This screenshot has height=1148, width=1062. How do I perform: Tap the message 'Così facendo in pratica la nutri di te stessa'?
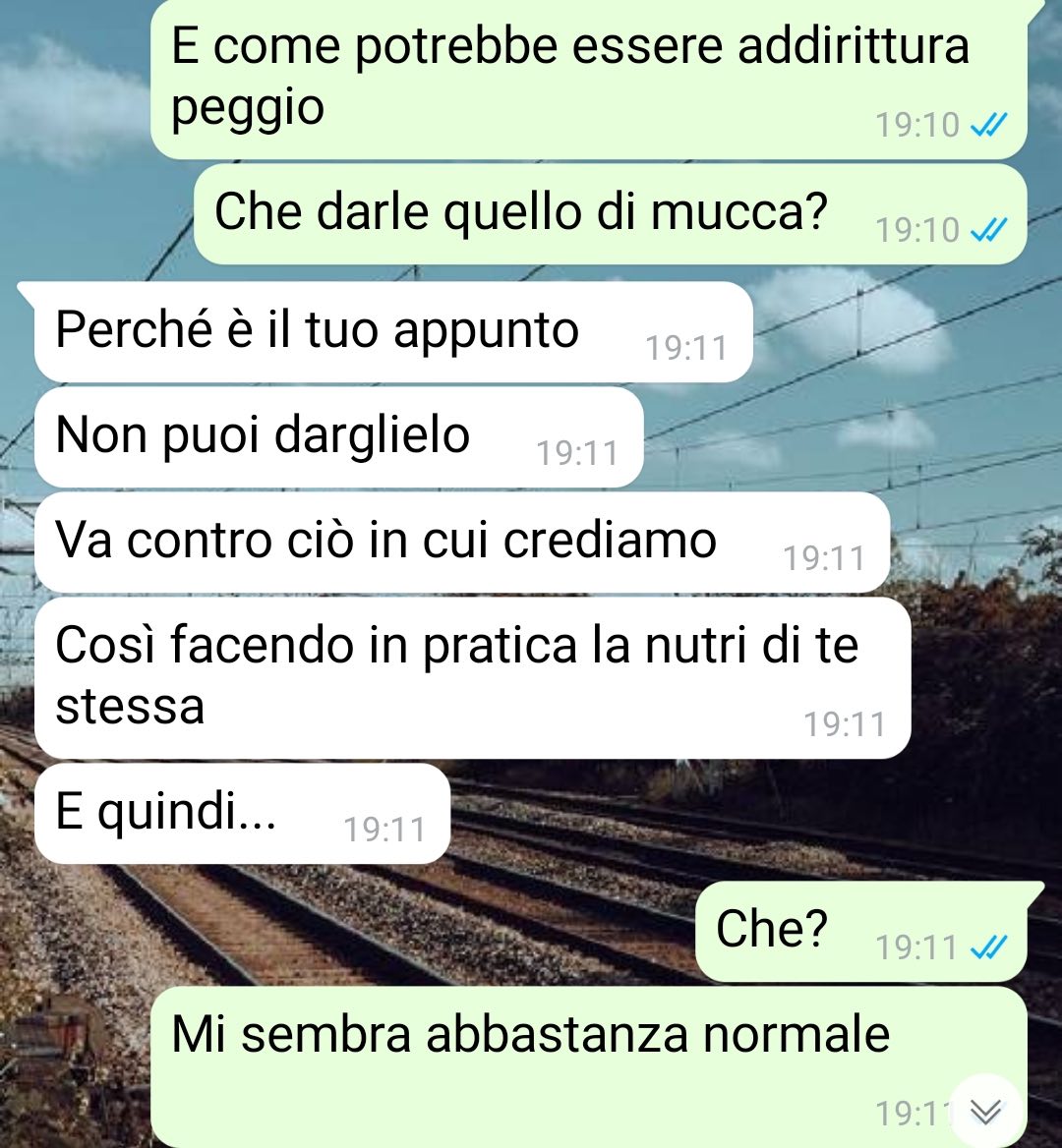[x=472, y=678]
